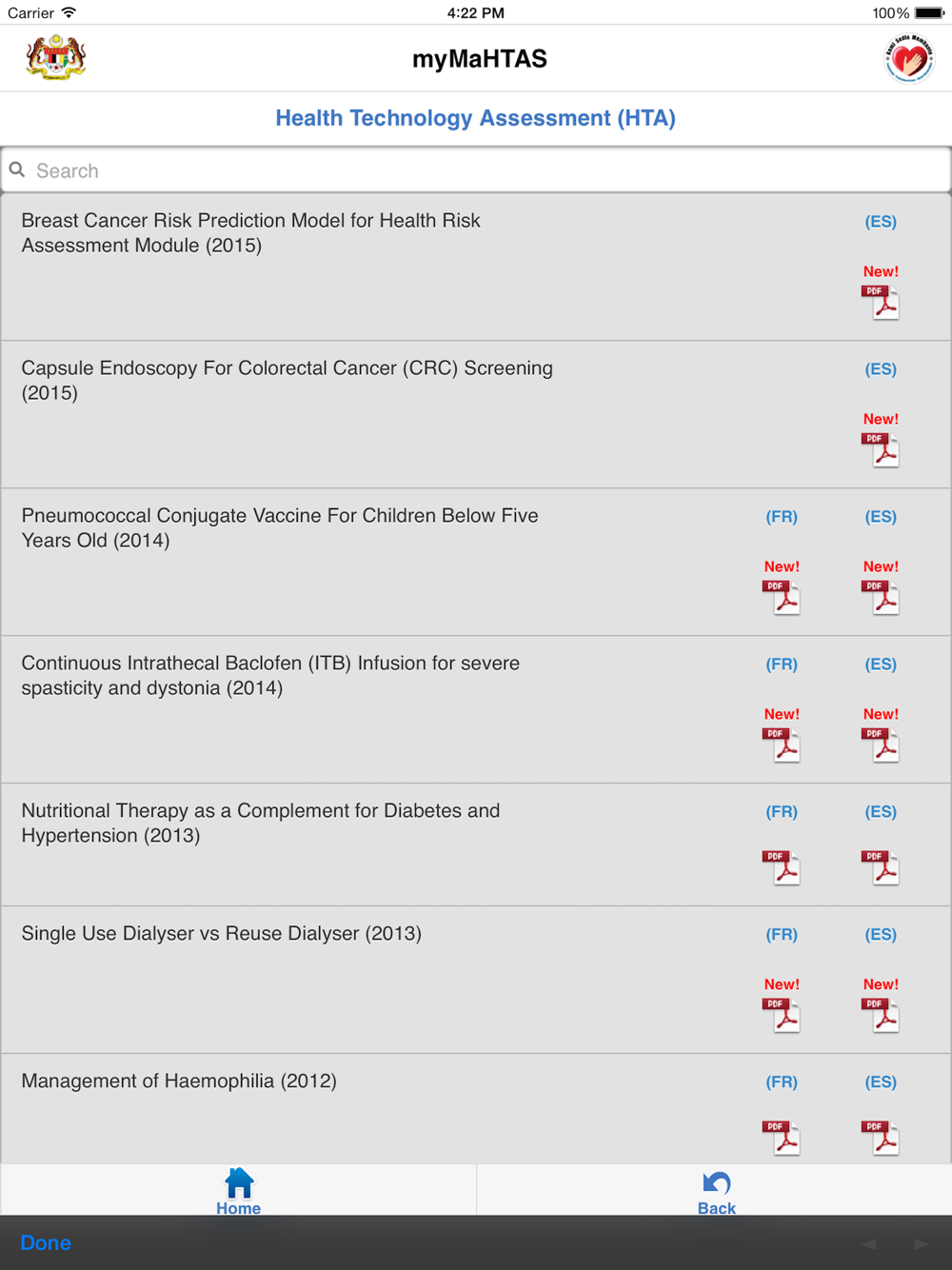Open Pneumococcal Vaccine FR PDF icon

pyautogui.click(x=782, y=598)
